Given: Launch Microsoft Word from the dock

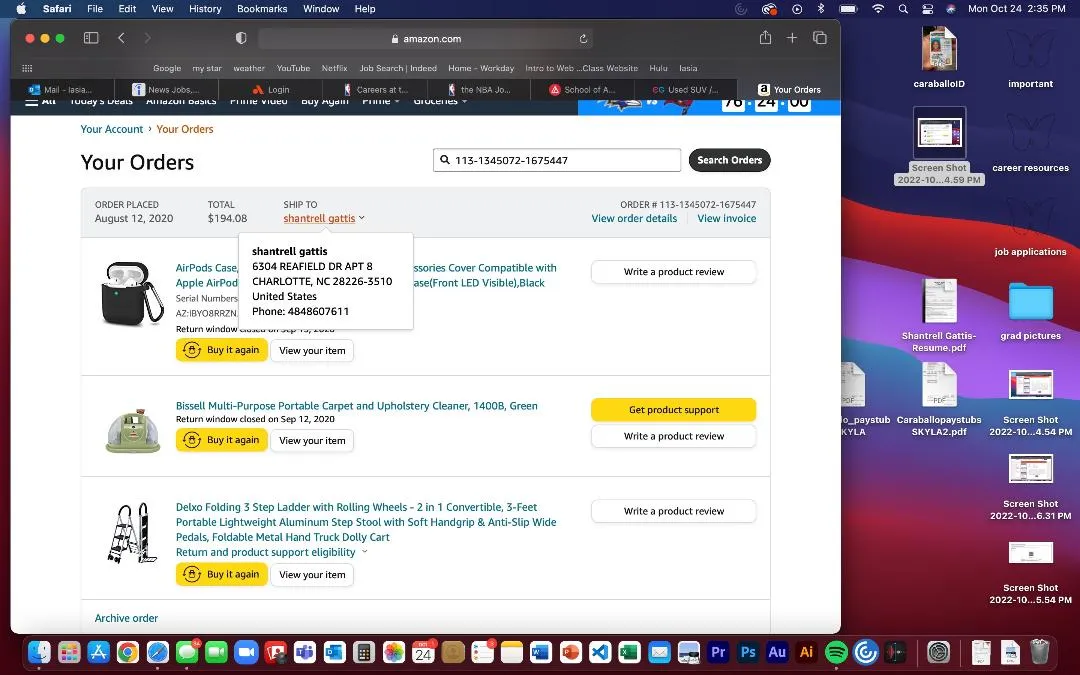Looking at the screenshot, I should click(x=541, y=652).
